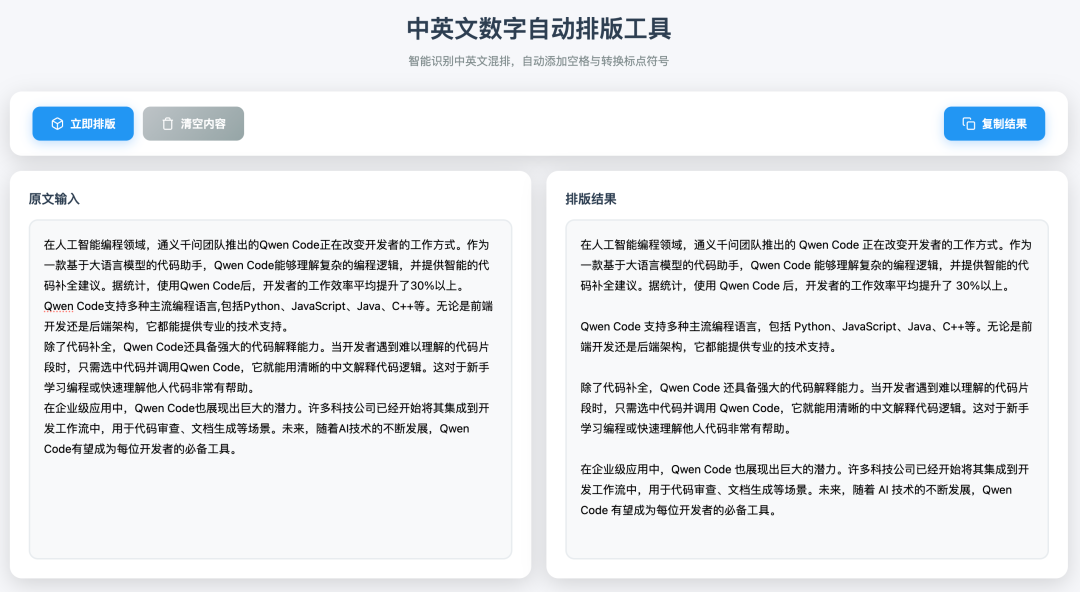The image size is (1080, 592).
Task: Click the empty bottom area of 排版结果 box
Action: coord(806,540)
